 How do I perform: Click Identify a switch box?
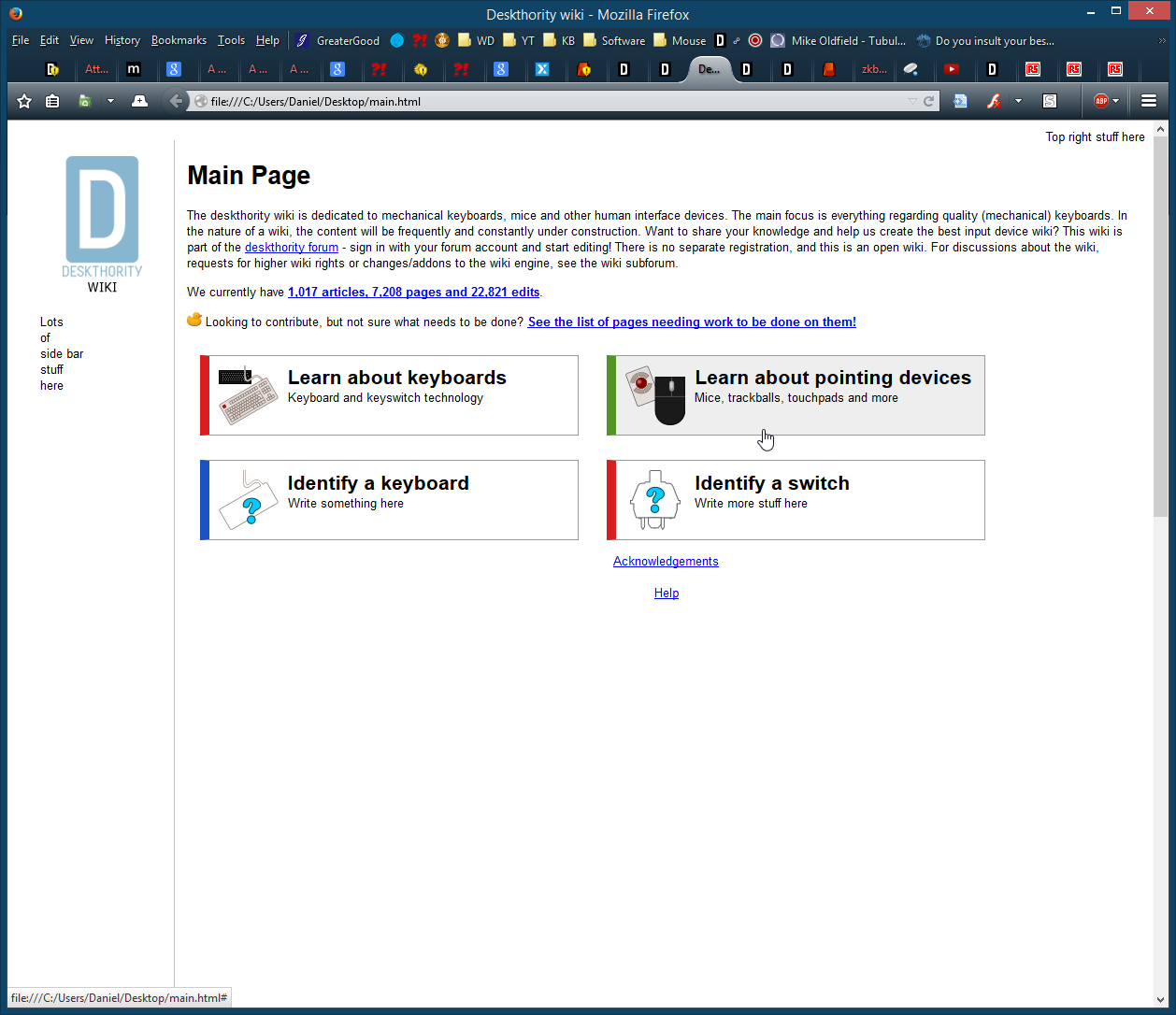pyautogui.click(x=796, y=500)
